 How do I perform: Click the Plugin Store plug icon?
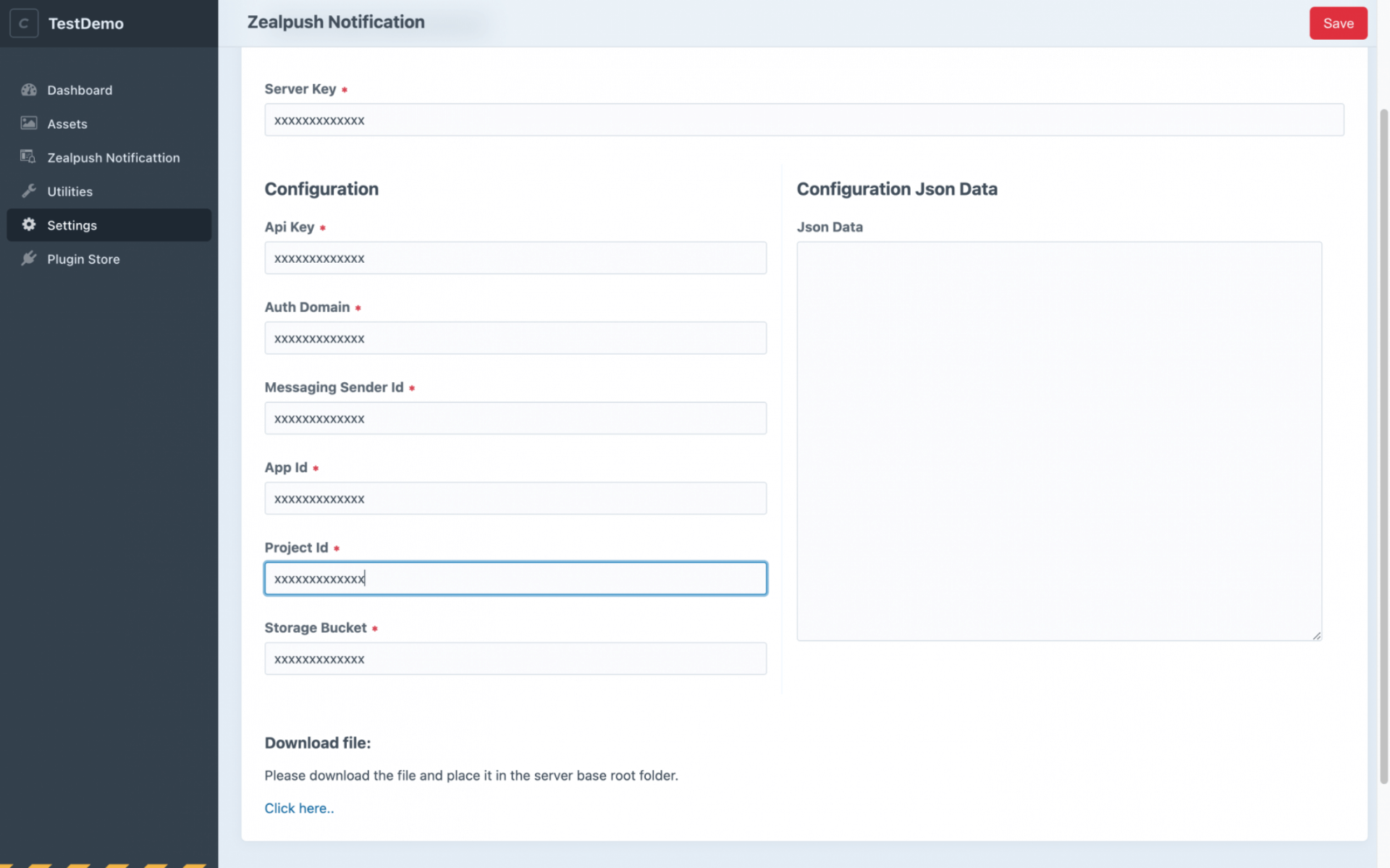29,258
